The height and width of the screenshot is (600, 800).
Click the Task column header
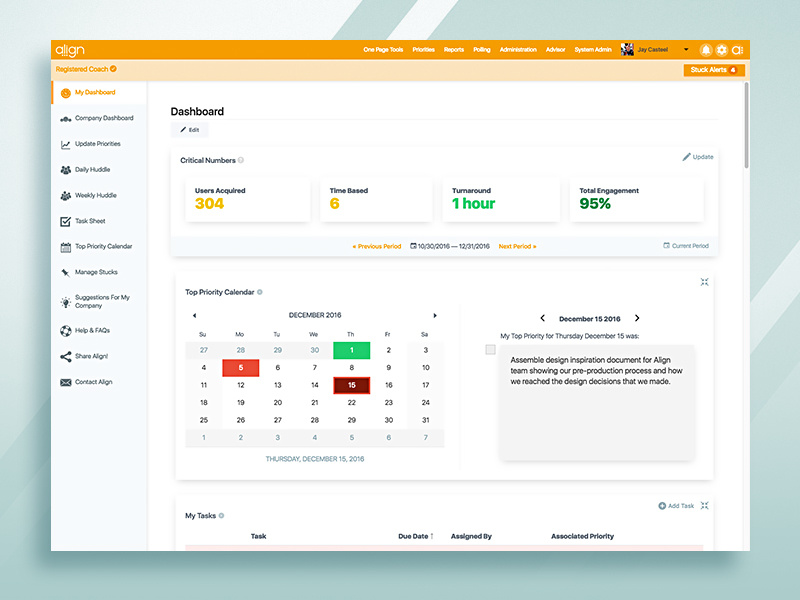click(x=259, y=536)
